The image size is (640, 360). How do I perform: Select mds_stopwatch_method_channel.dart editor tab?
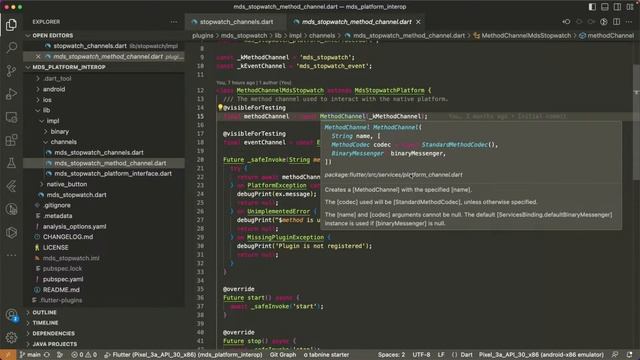click(x=356, y=22)
